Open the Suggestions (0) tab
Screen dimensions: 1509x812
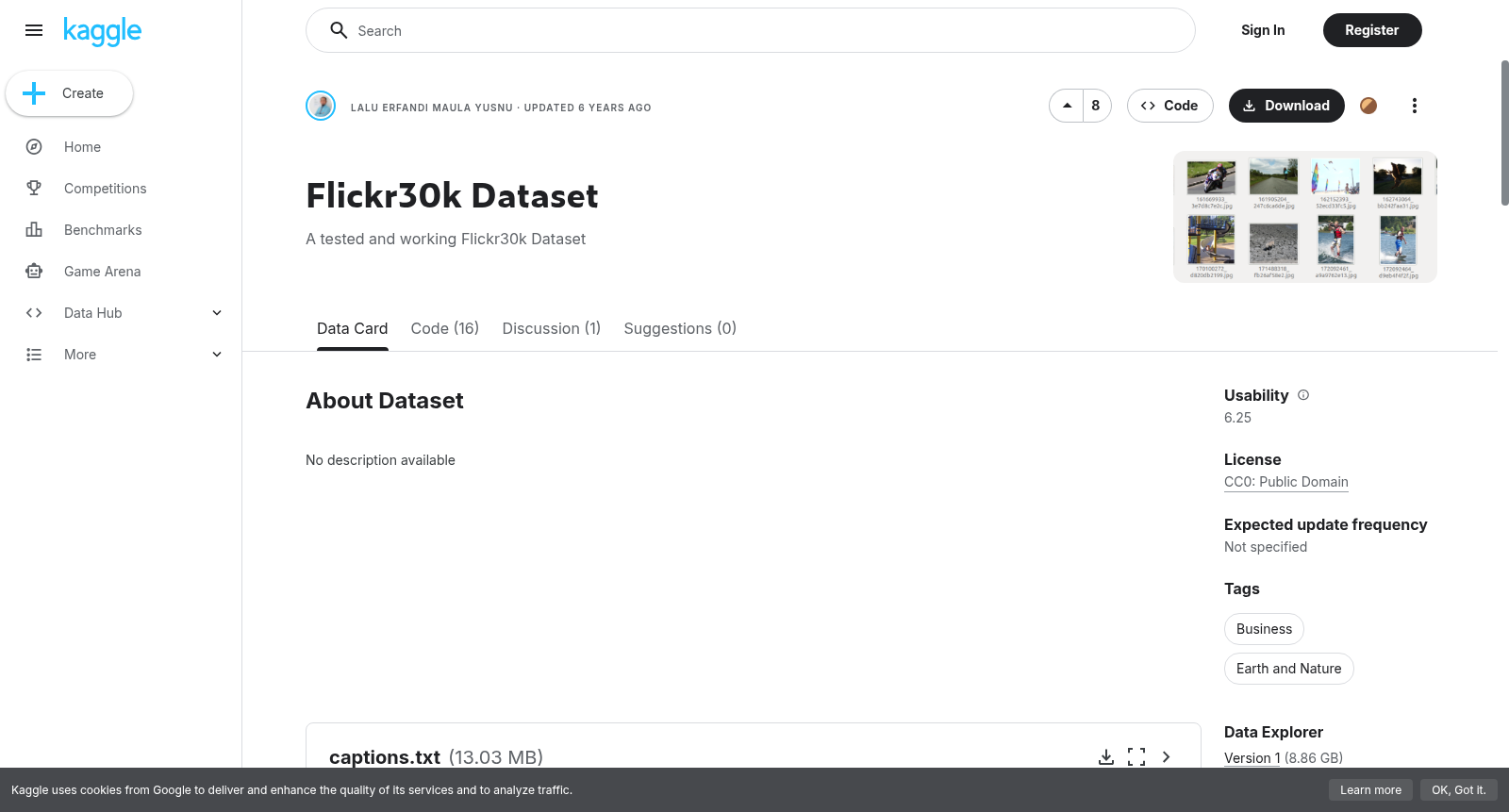pos(680,328)
